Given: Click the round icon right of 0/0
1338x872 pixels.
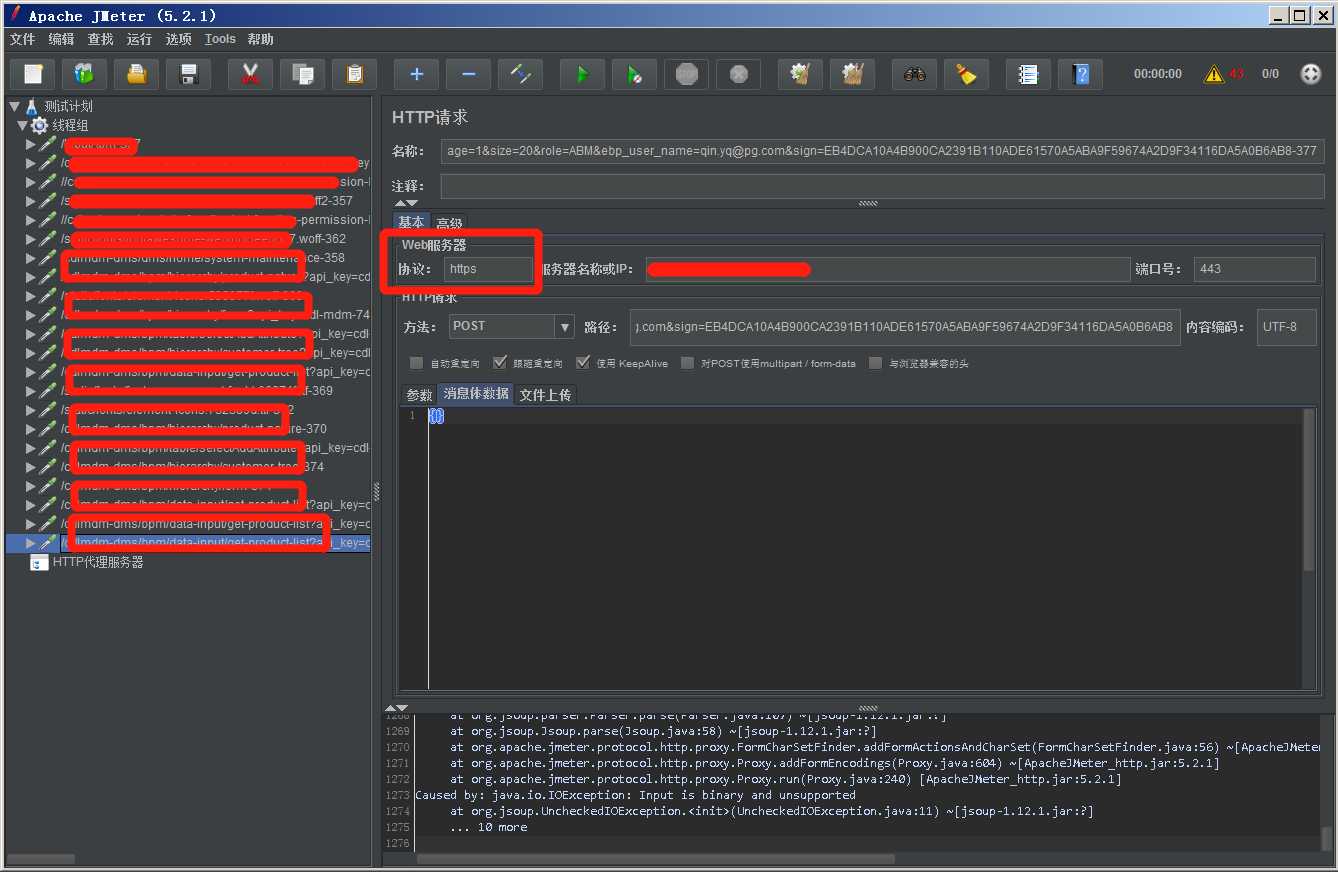Looking at the screenshot, I should click(1310, 74).
